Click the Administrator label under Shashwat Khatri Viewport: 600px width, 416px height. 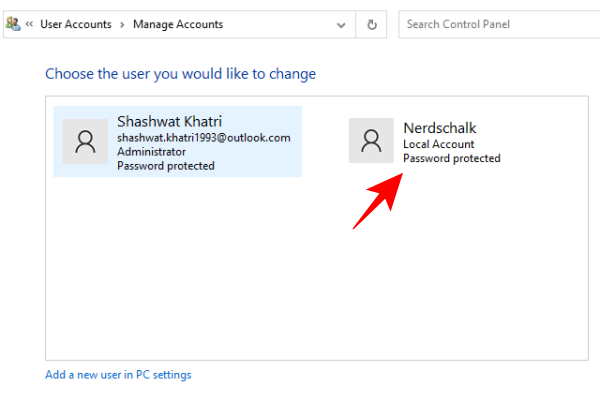pos(151,152)
